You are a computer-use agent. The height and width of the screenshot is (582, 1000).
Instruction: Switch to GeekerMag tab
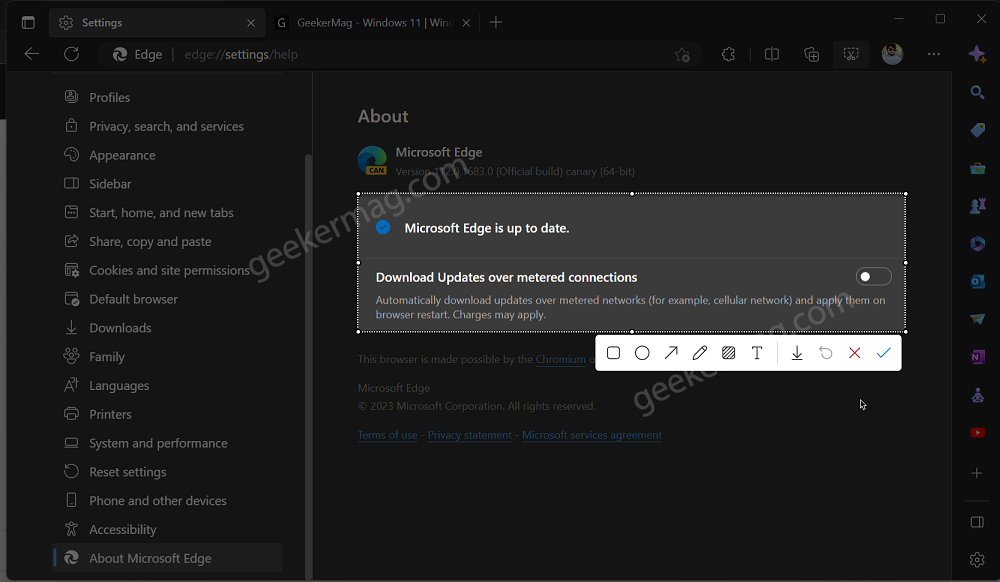click(x=374, y=22)
